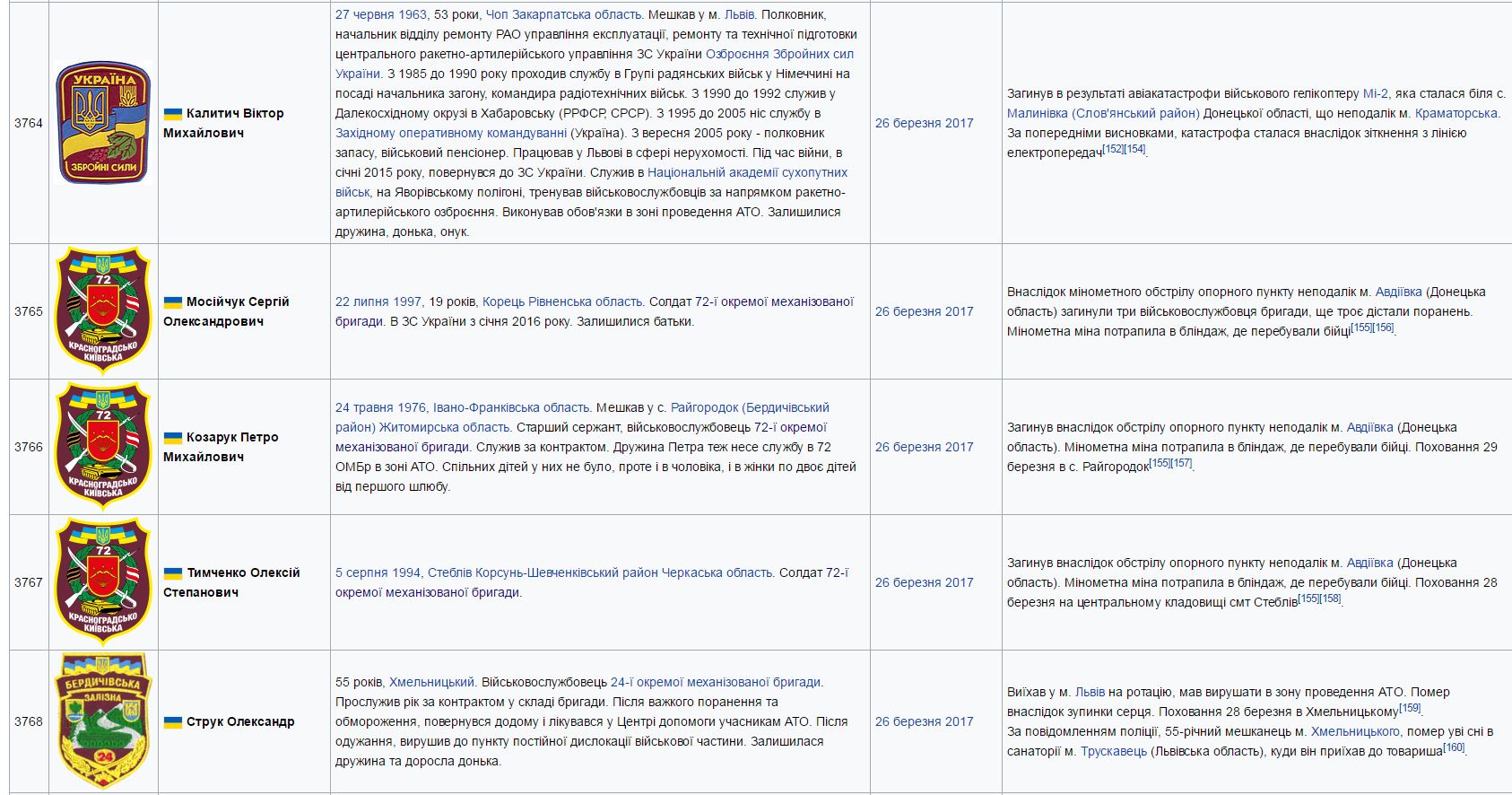Follow the Івано-Франківська область link
This screenshot has height=795, width=1512.
coord(512,407)
